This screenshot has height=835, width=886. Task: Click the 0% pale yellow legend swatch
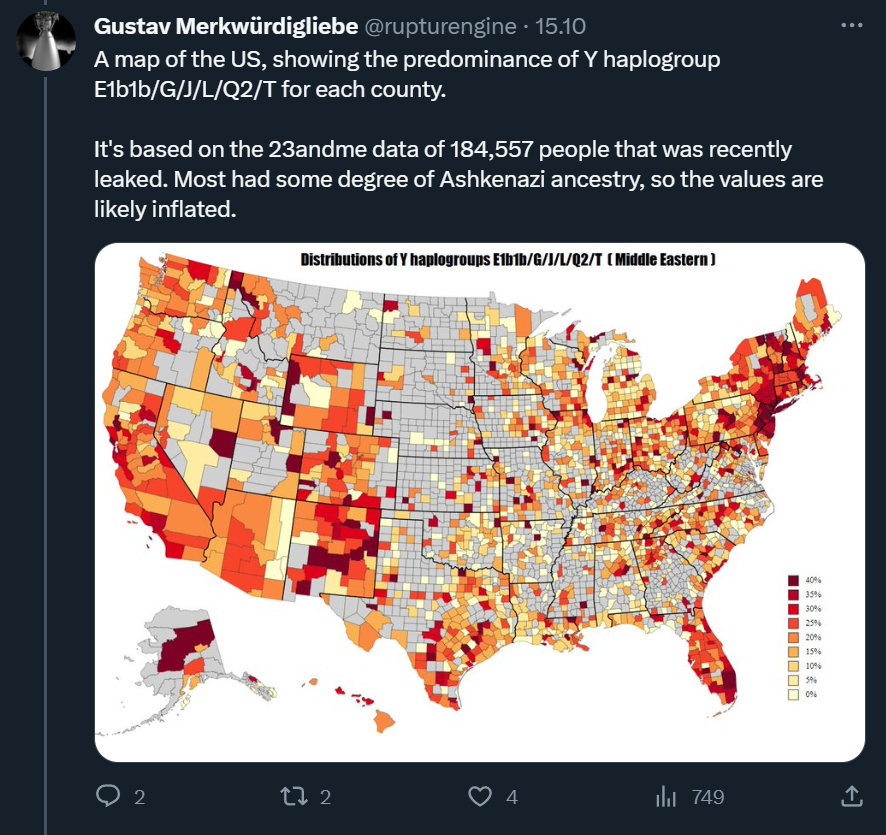click(794, 694)
